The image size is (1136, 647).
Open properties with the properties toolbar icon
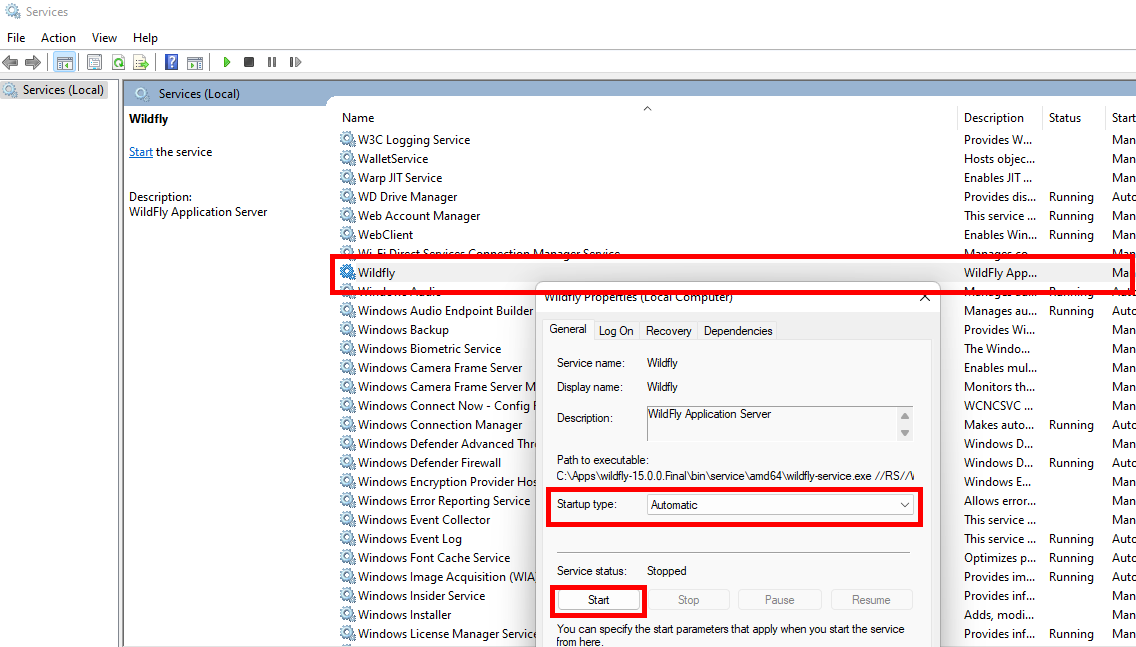(96, 61)
